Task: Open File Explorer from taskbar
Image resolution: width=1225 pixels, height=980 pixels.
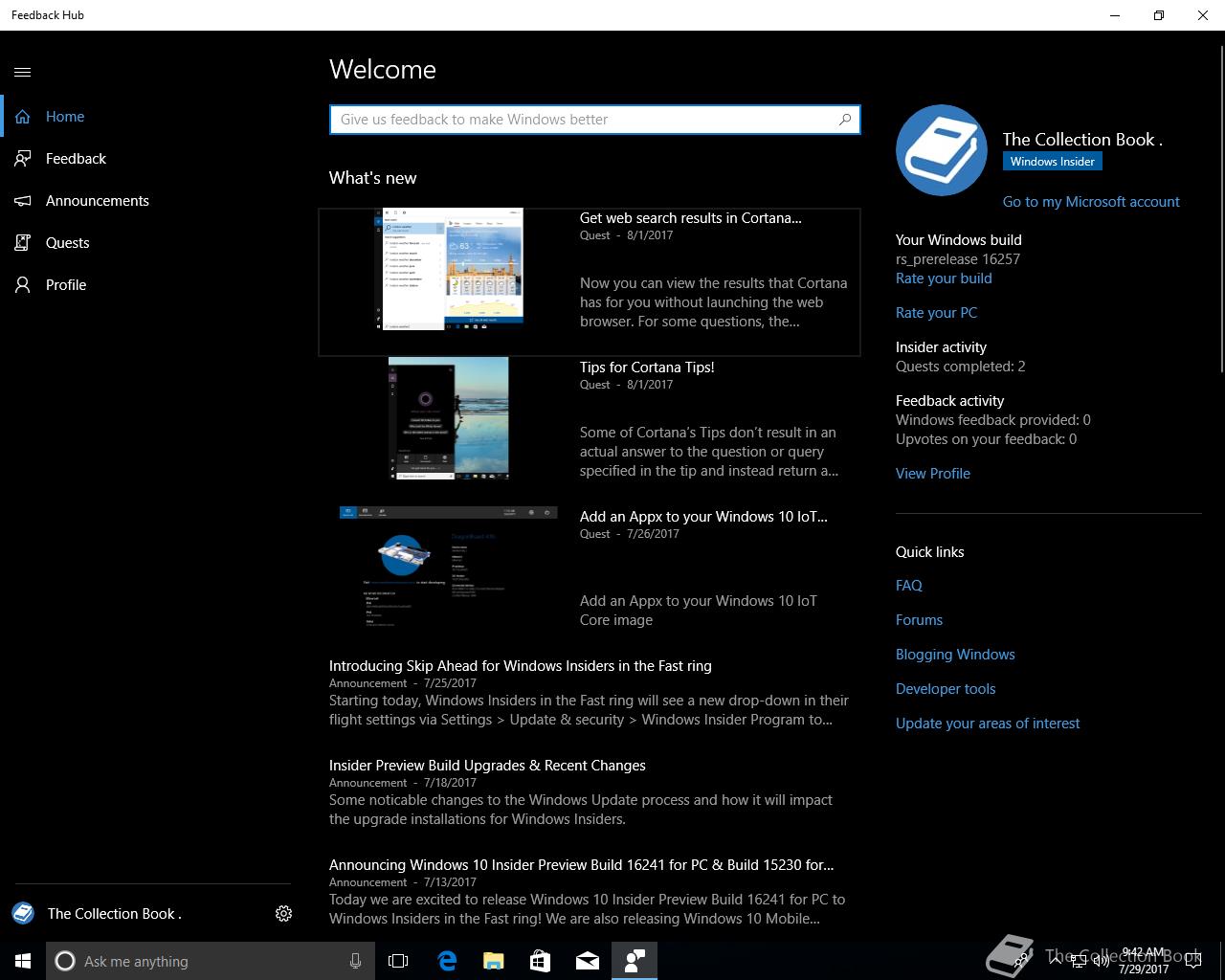Action: click(493, 961)
